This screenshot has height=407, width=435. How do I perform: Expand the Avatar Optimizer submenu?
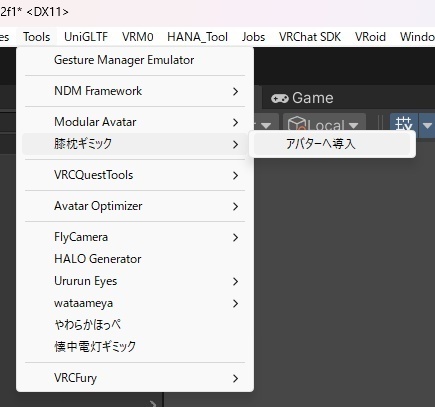(x=135, y=206)
